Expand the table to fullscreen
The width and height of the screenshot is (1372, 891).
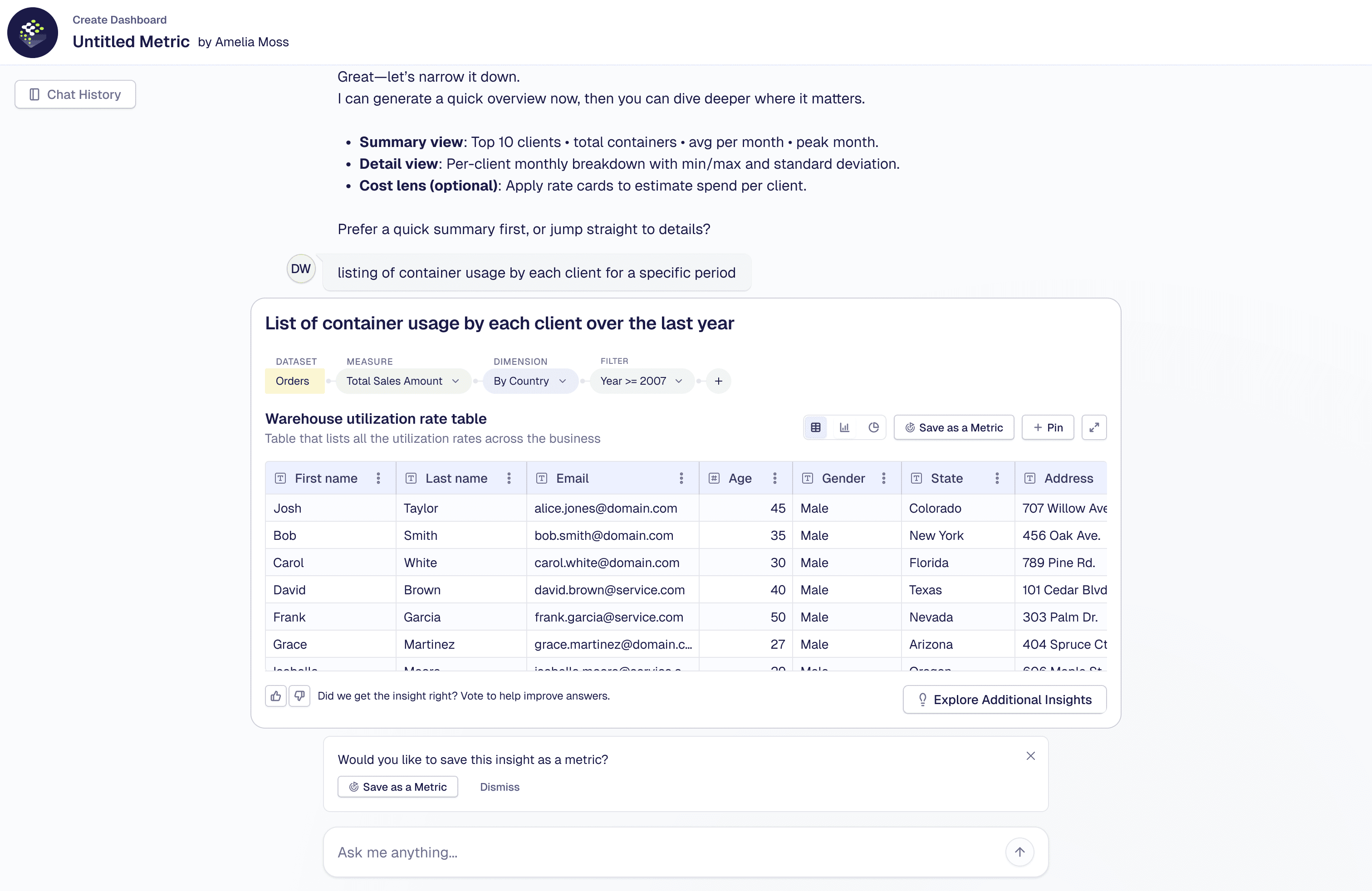[1093, 428]
